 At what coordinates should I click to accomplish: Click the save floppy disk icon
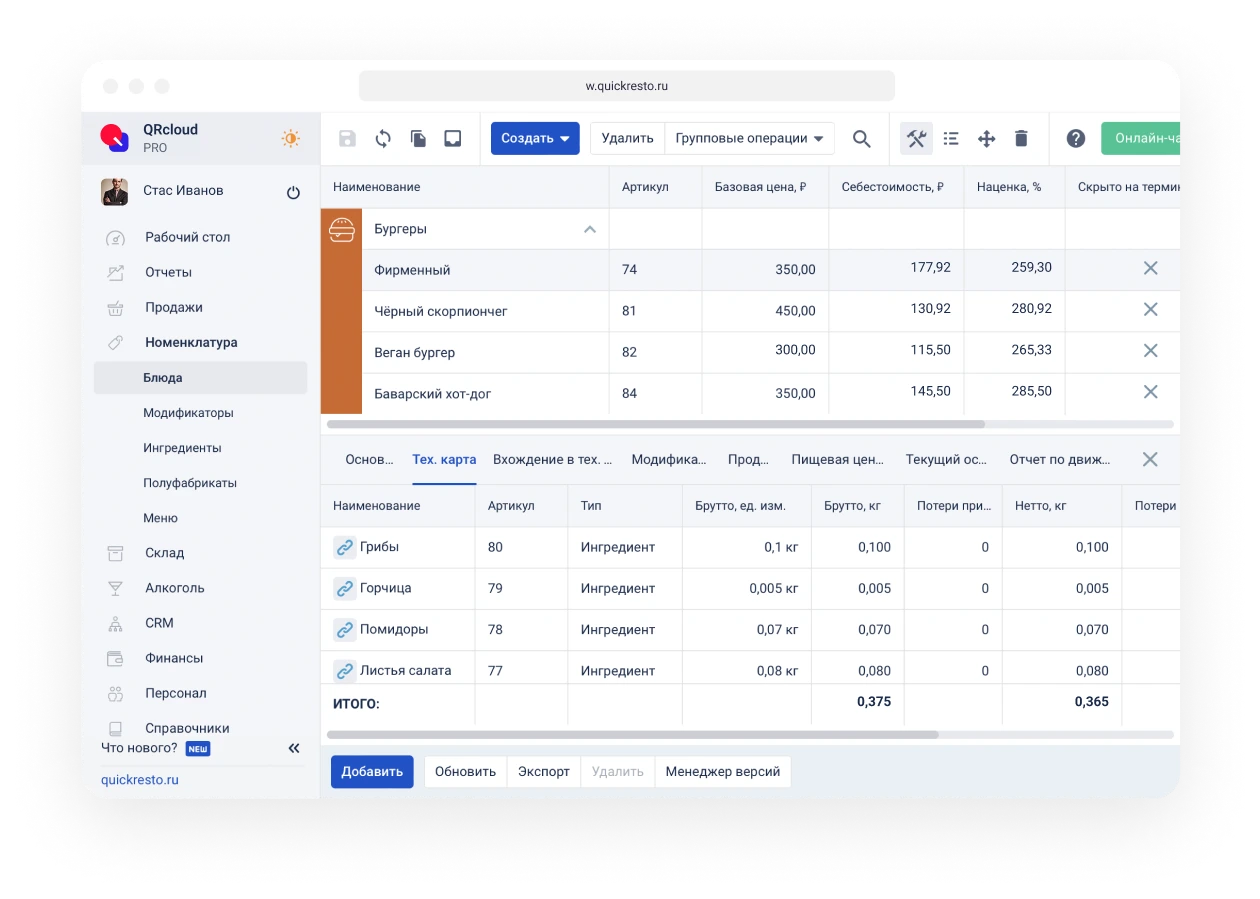(347, 139)
